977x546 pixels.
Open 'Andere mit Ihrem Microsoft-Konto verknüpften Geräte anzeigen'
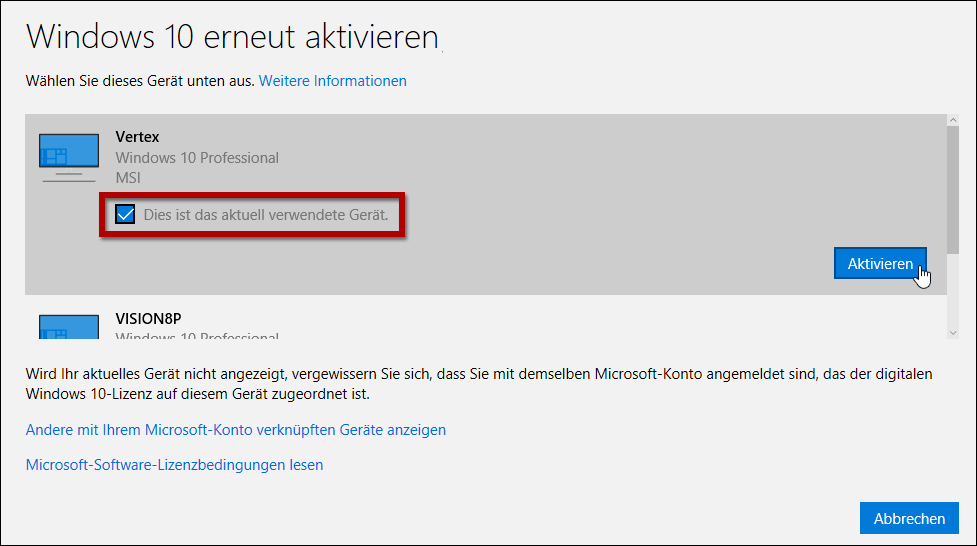click(236, 430)
